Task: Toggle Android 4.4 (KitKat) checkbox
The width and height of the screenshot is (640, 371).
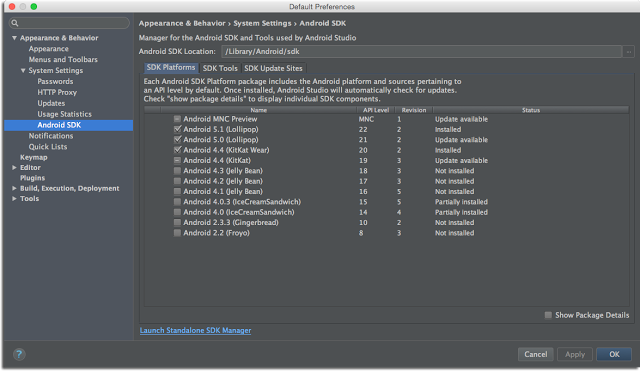Action: pos(177,160)
